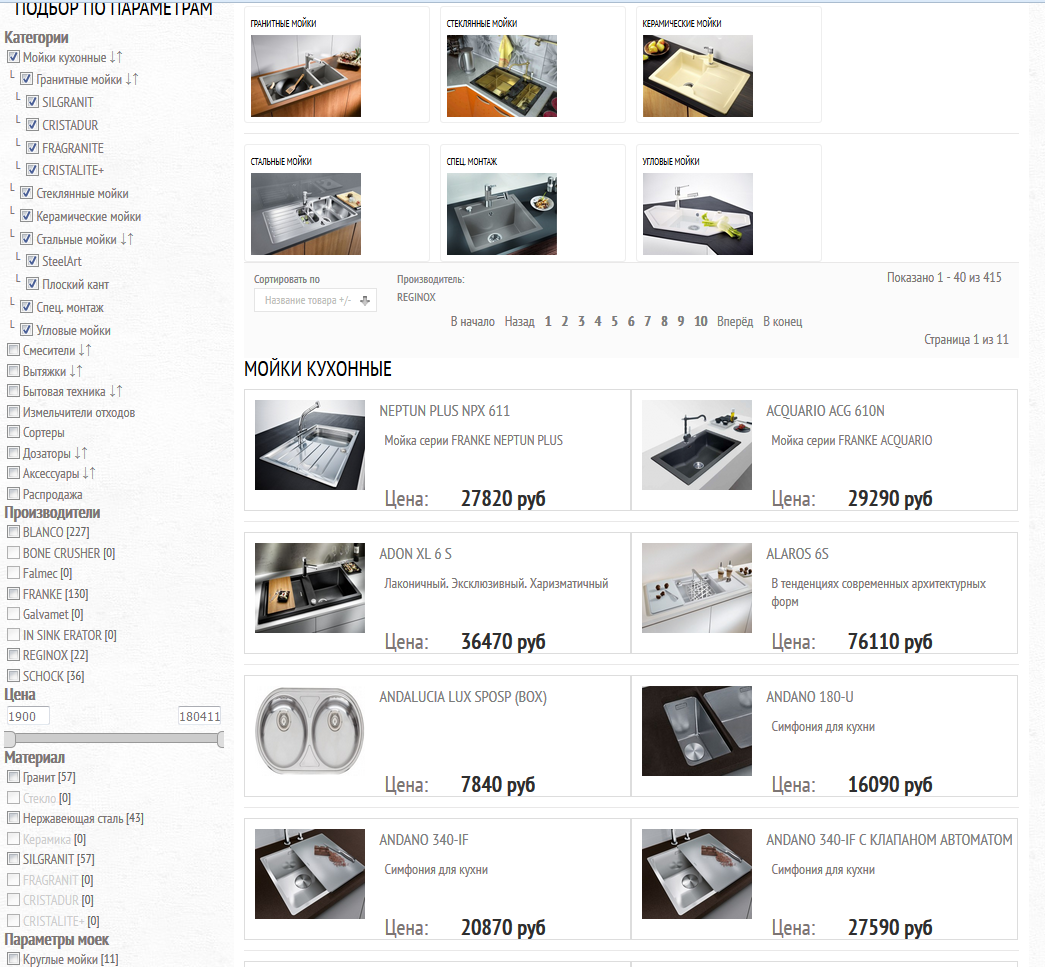The height and width of the screenshot is (967, 1045).
Task: Go to page 10 of results
Action: click(x=700, y=322)
